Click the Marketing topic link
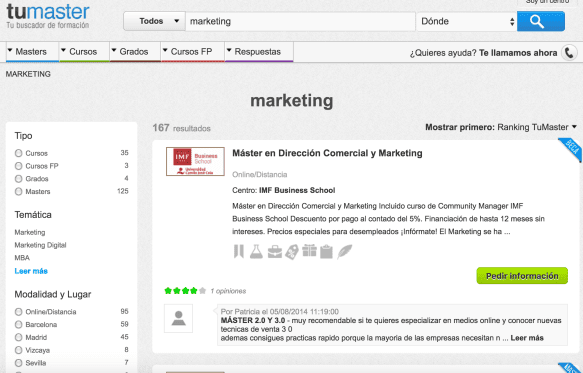Viewport: 583px width, 373px height. 30,232
